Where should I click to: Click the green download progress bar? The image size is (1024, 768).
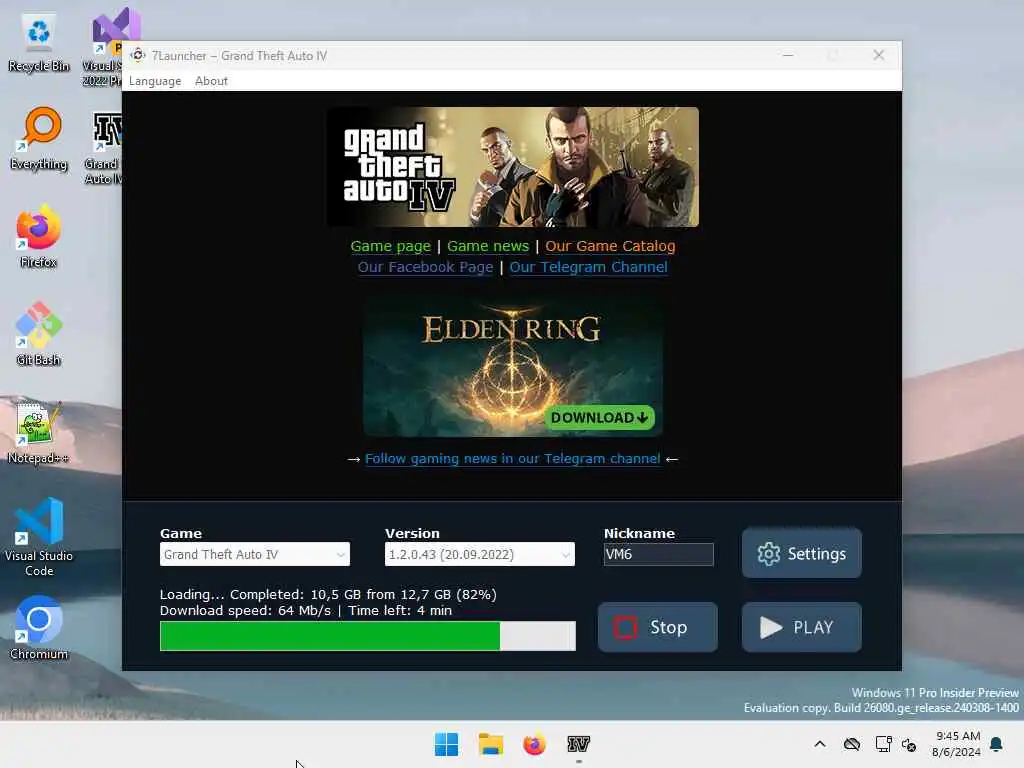click(x=368, y=636)
